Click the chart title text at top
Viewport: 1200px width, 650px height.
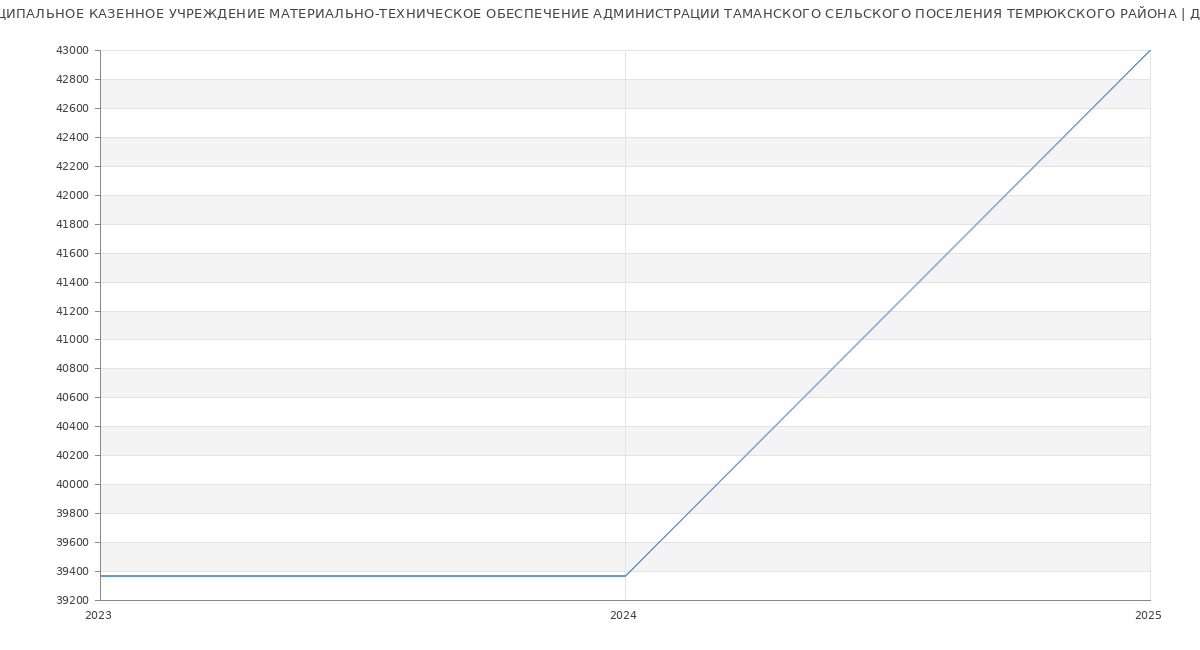pyautogui.click(x=600, y=14)
